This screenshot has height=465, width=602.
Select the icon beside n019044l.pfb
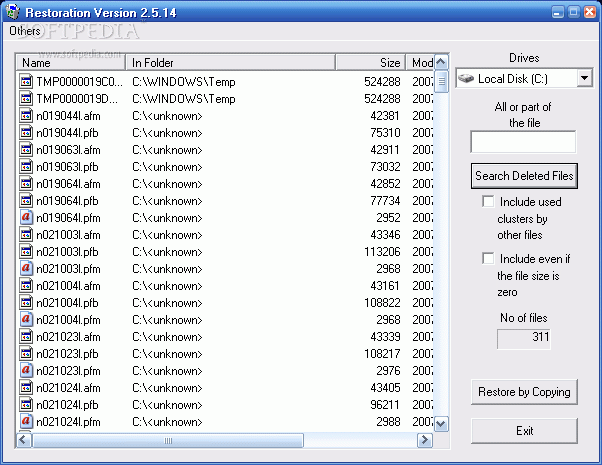[x=26, y=132]
